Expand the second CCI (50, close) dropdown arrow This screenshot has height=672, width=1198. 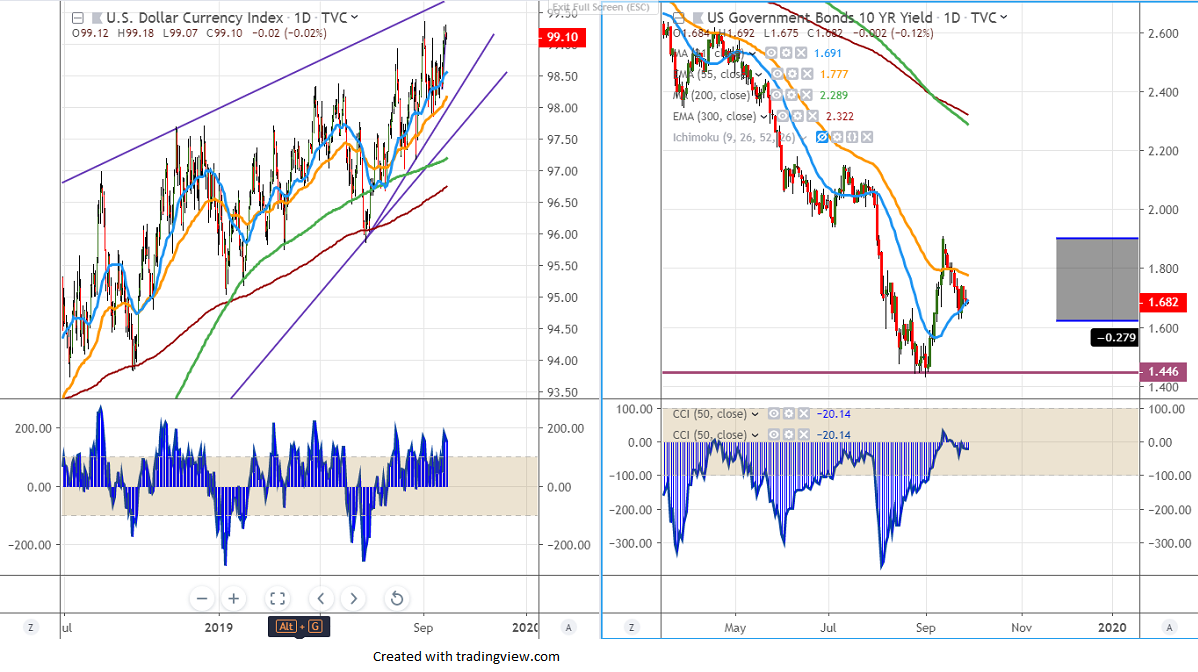755,435
